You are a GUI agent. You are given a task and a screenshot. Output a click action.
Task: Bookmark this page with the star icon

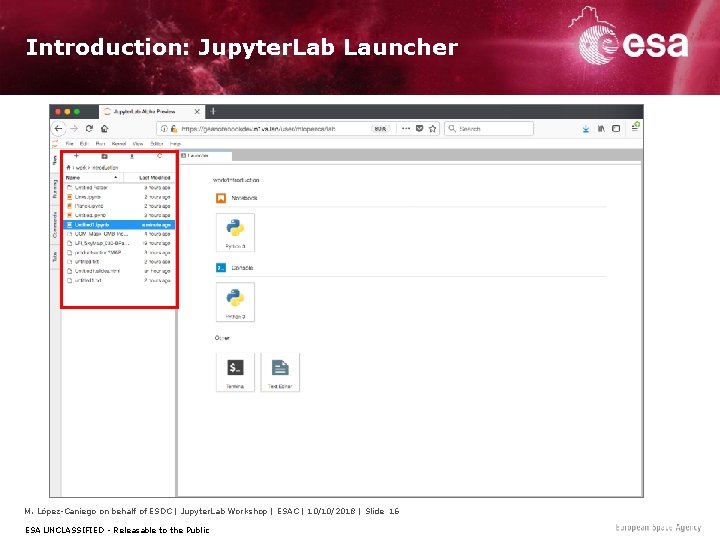432,129
